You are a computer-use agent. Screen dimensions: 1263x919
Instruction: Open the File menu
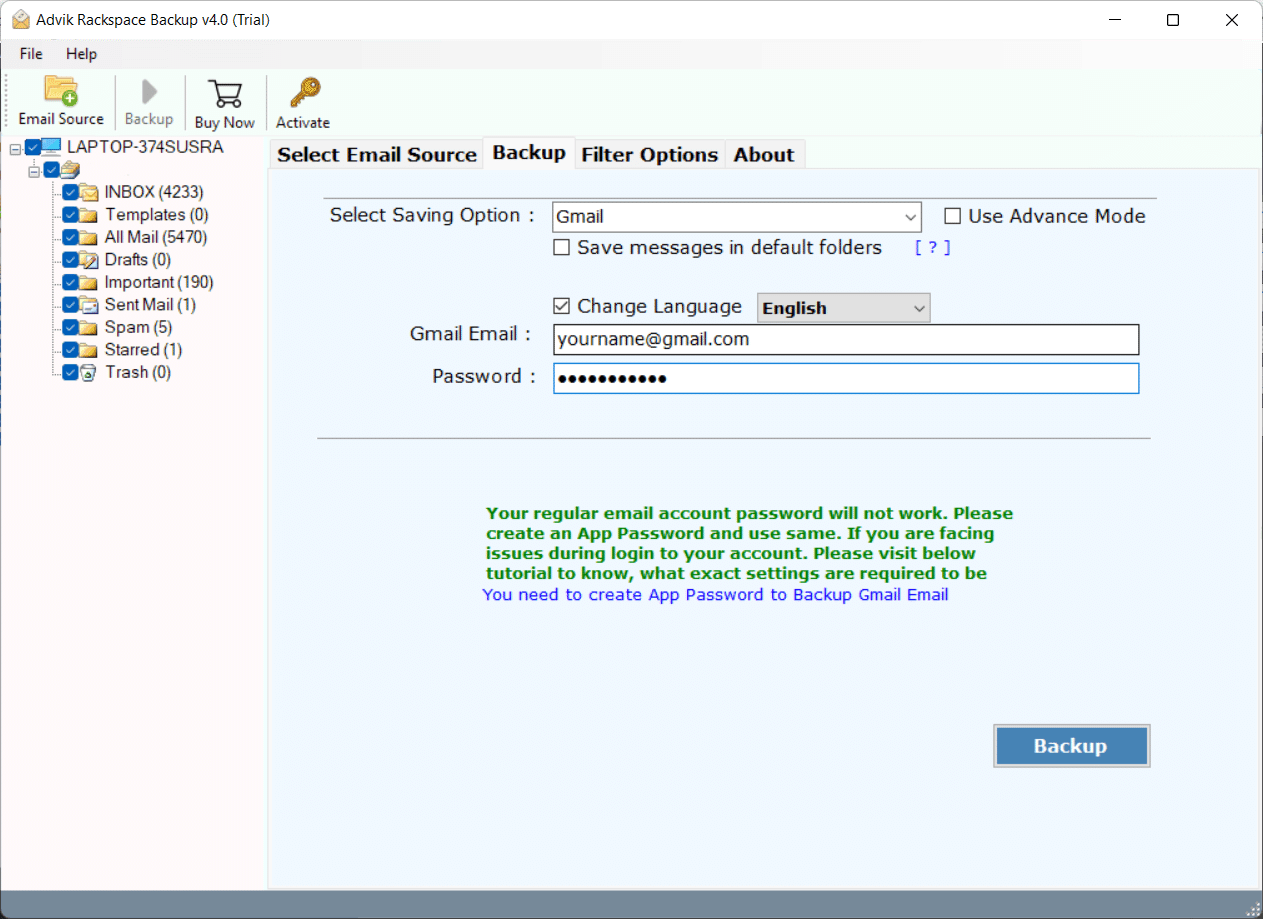tap(31, 54)
